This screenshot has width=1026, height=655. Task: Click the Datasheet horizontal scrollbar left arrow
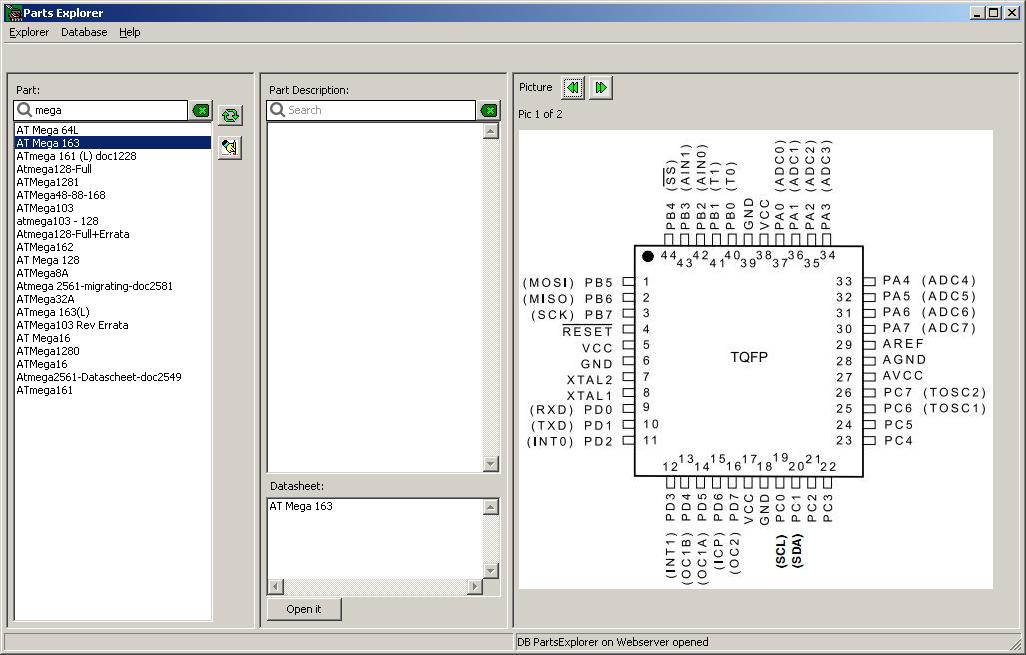tap(275, 586)
